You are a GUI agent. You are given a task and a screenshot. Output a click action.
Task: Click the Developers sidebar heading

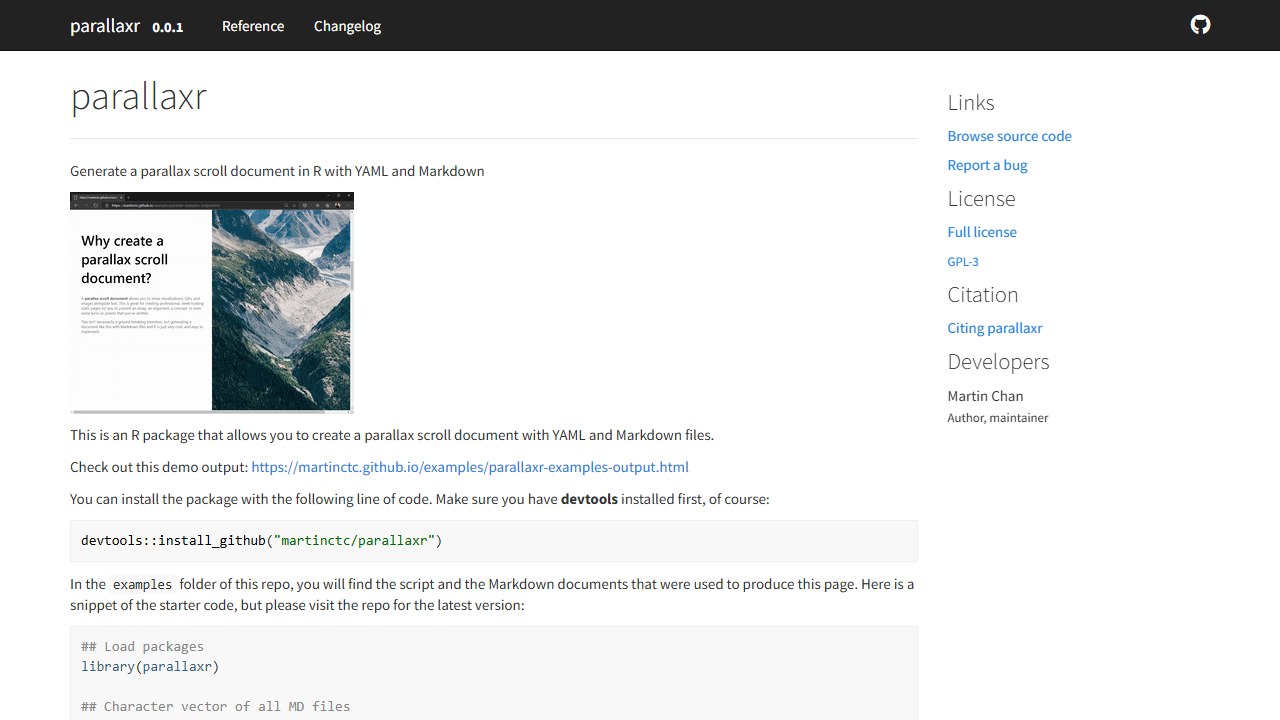click(998, 362)
